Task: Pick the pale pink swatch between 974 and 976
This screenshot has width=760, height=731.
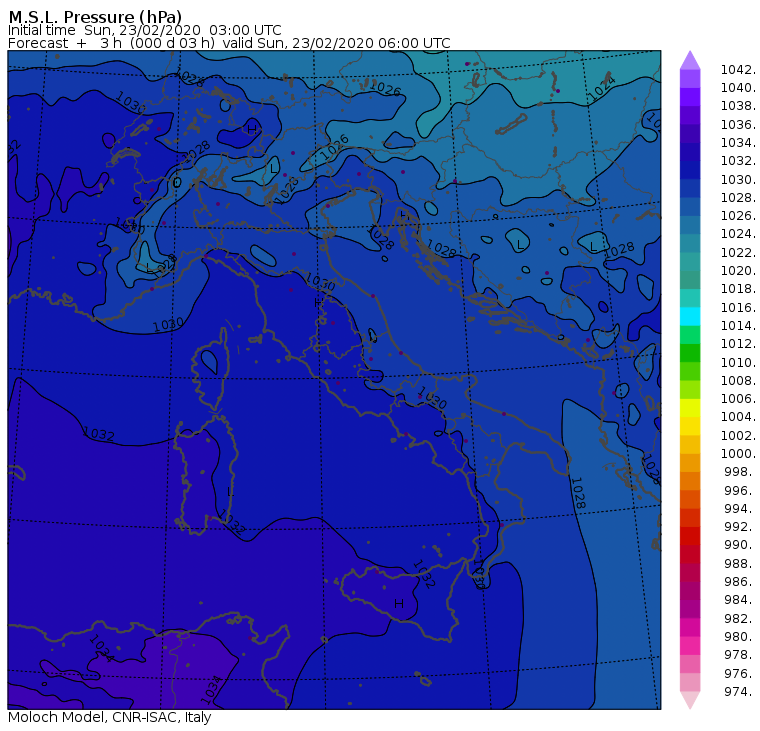Action: [690, 683]
